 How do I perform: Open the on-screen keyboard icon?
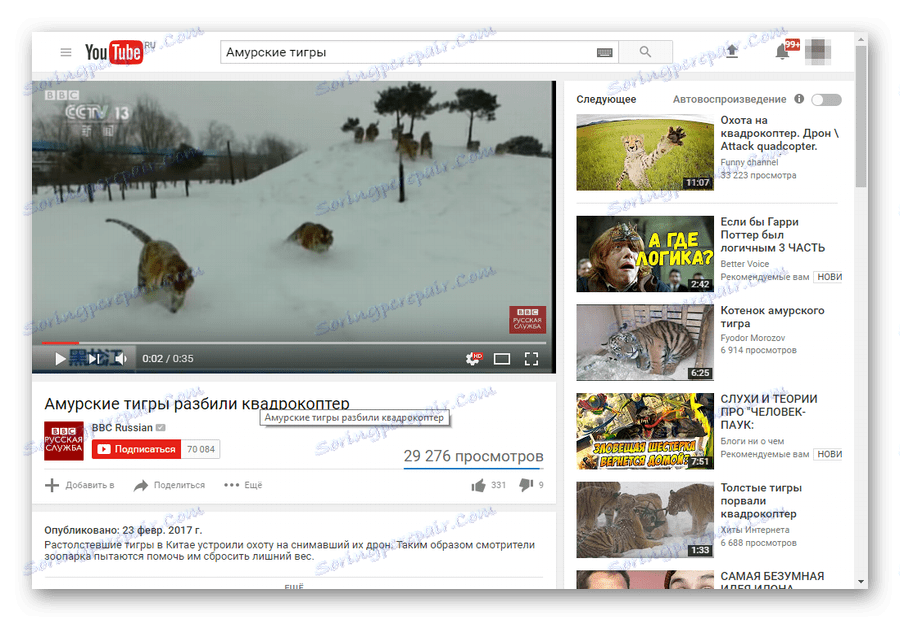click(x=604, y=52)
